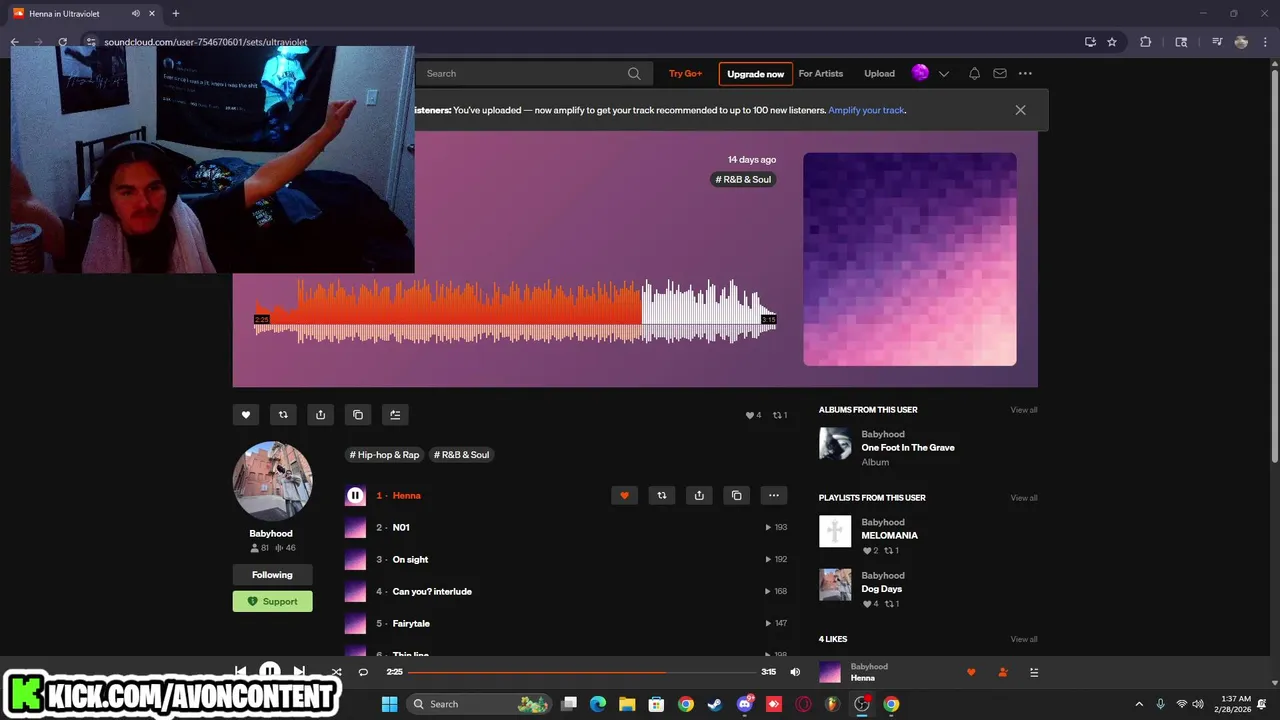Image resolution: width=1280 pixels, height=720 pixels.
Task: Open the Chrome three-dot menu
Action: [1266, 42]
